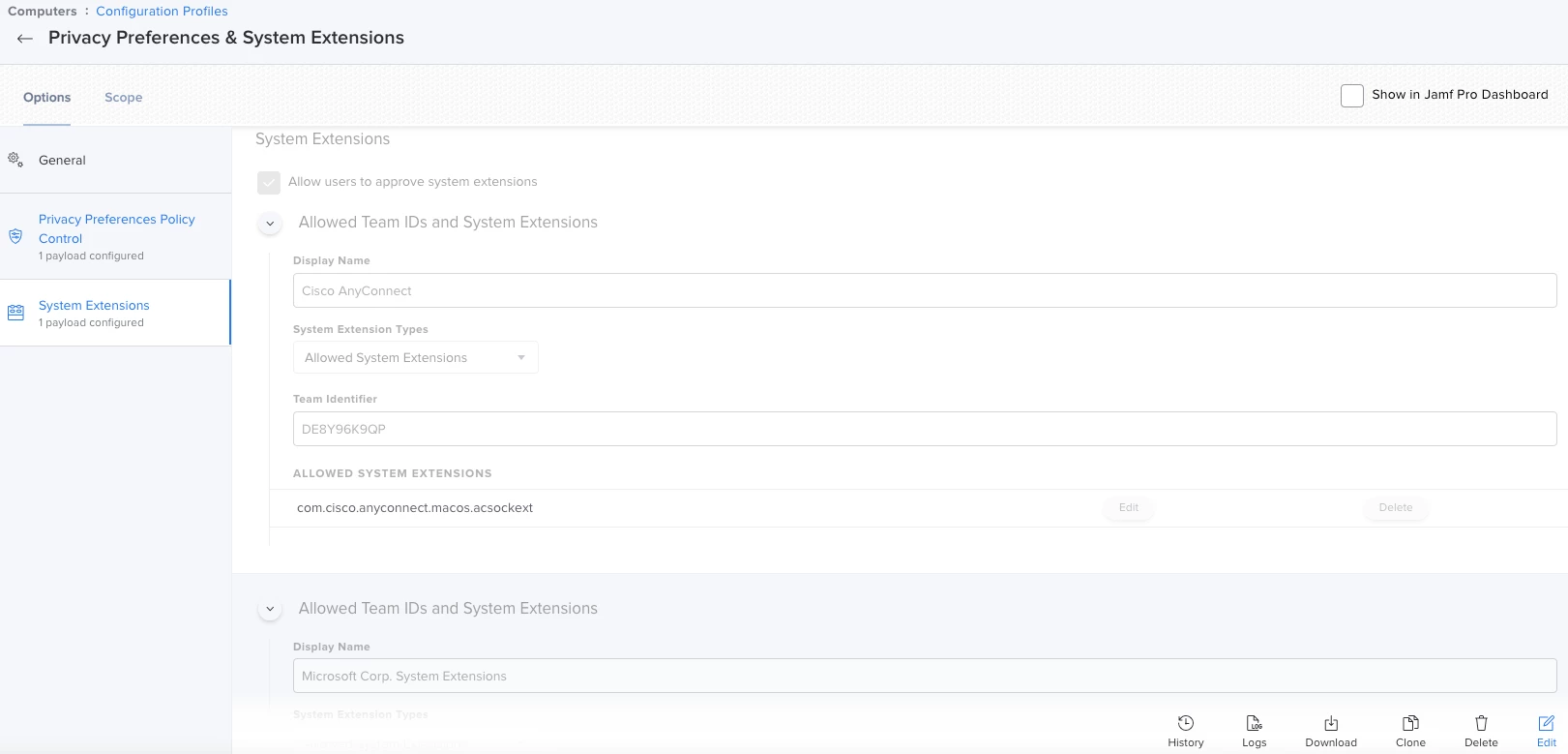Click the Privacy Preferences shield icon

(x=15, y=236)
